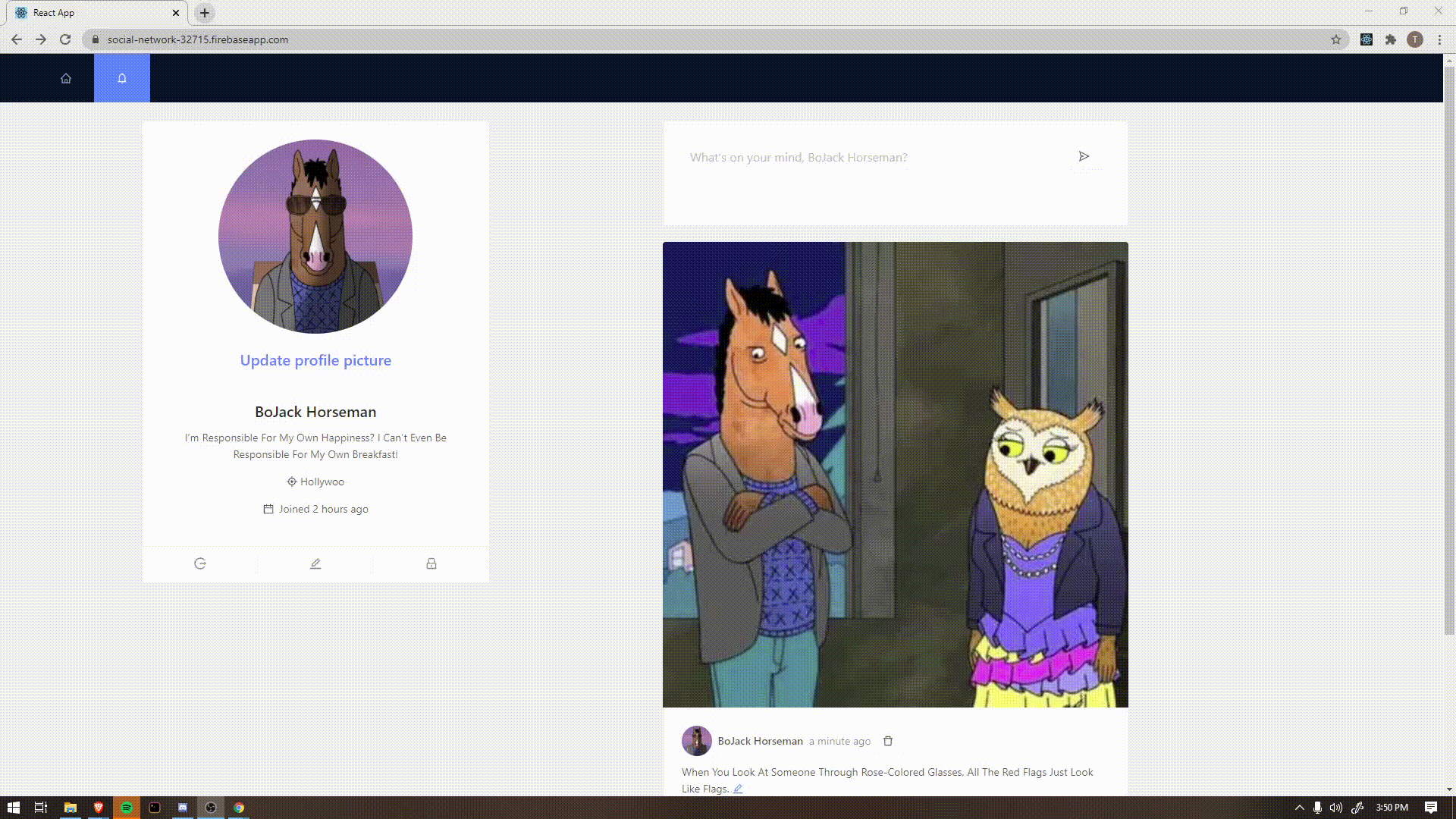Click the logout icon under the profile card
The image size is (1456, 819).
click(x=200, y=563)
